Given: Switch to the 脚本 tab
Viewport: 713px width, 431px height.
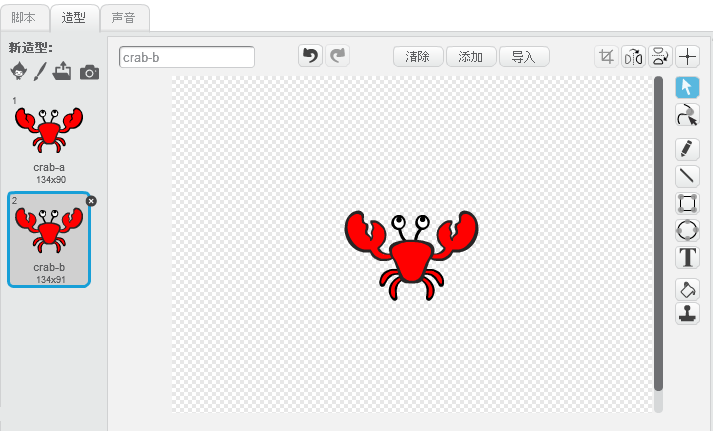Looking at the screenshot, I should pos(23,18).
